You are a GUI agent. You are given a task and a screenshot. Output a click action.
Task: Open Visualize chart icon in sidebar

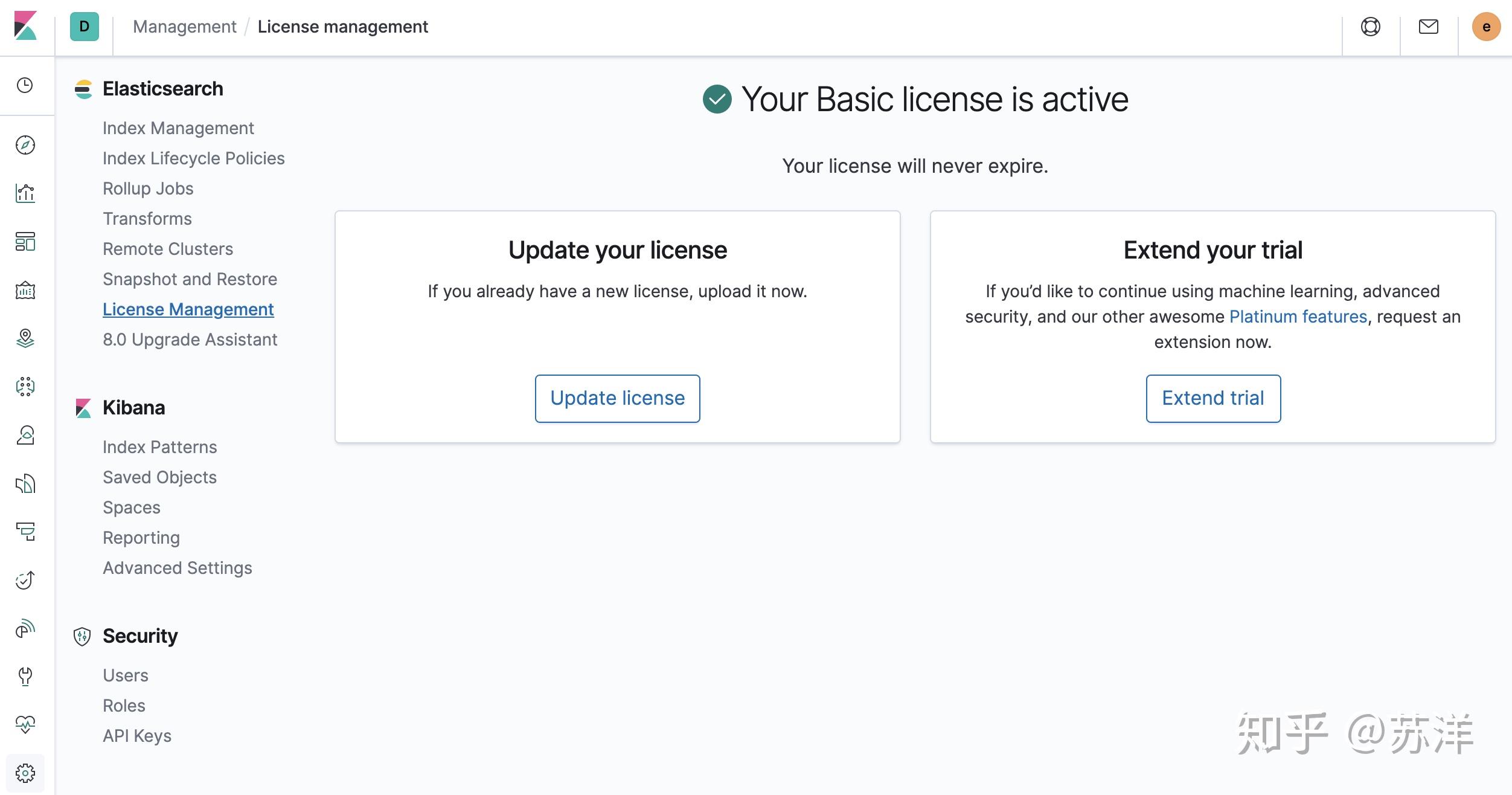click(25, 193)
